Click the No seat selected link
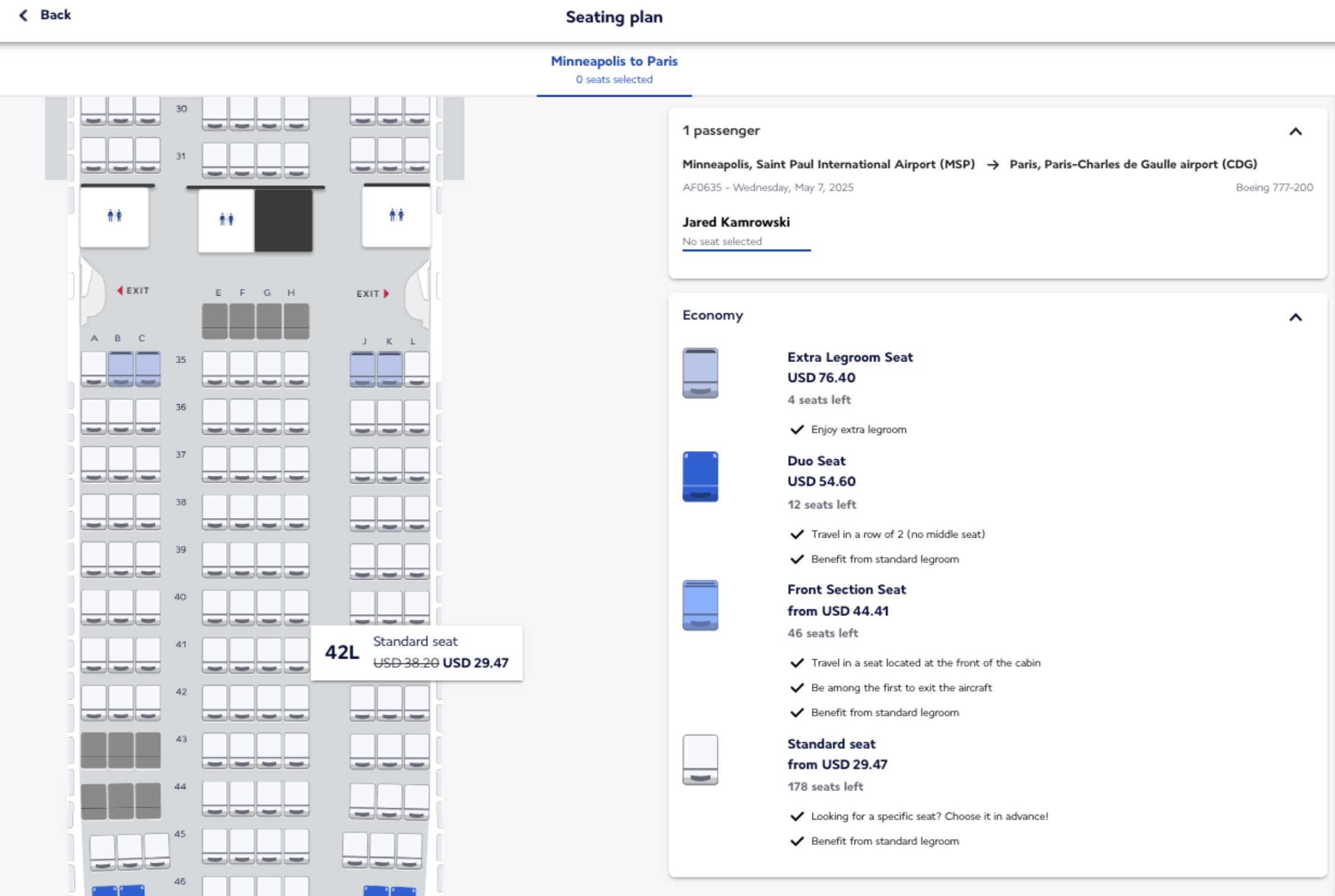1335x896 pixels. (721, 242)
